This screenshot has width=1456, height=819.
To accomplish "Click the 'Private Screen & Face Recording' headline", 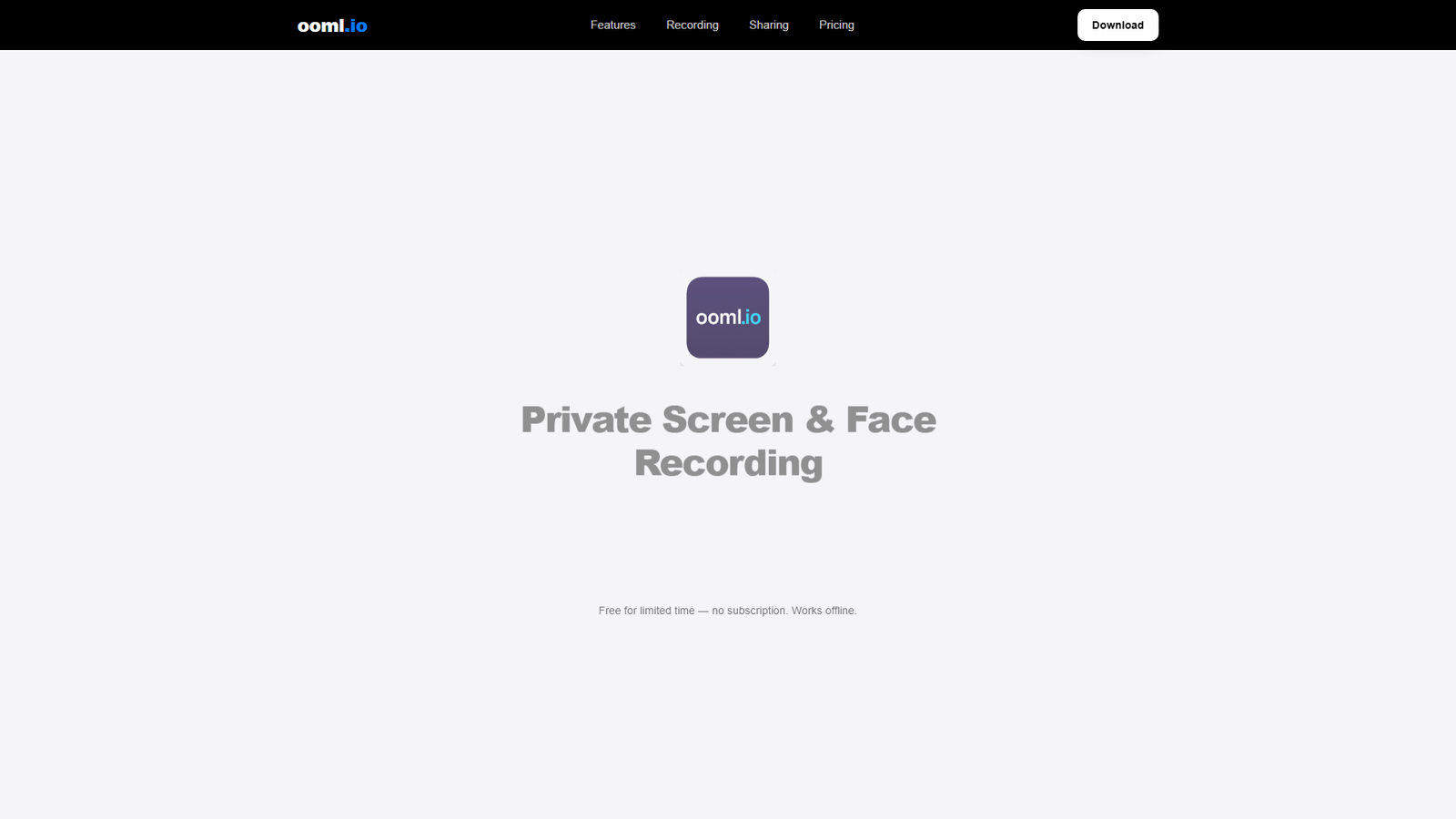I will [x=727, y=441].
